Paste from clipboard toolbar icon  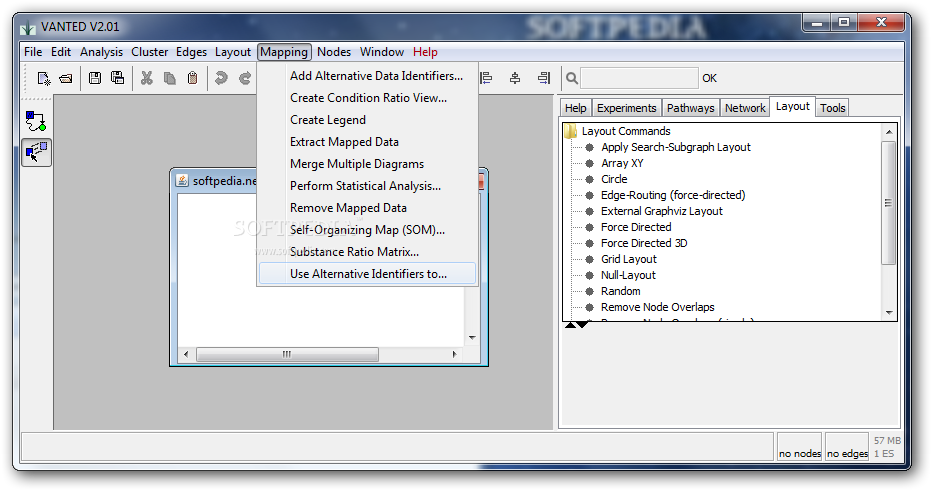(x=192, y=78)
